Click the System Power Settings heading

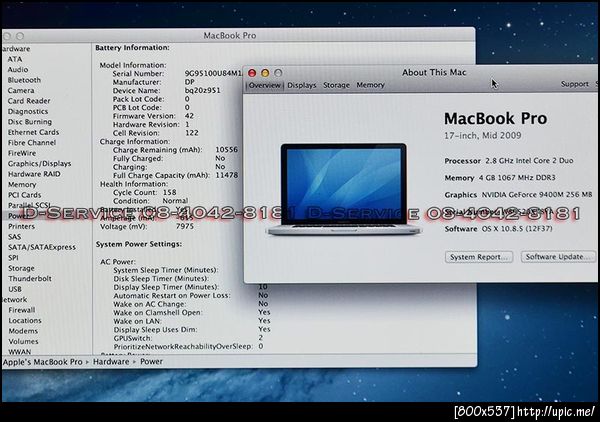139,244
